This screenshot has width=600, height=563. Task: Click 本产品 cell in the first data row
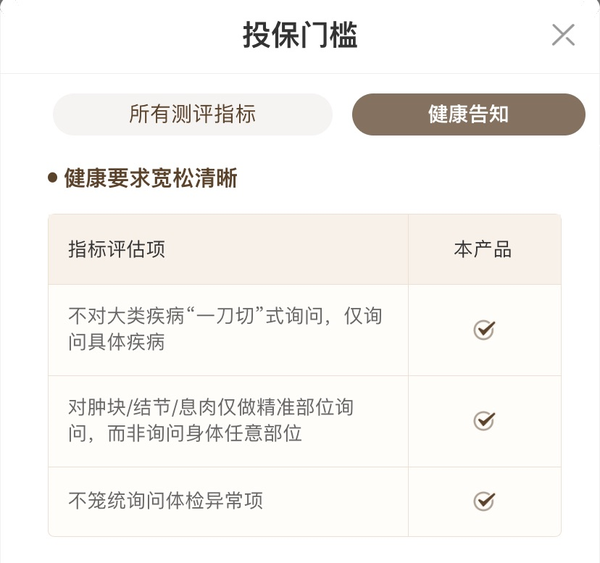tap(484, 330)
